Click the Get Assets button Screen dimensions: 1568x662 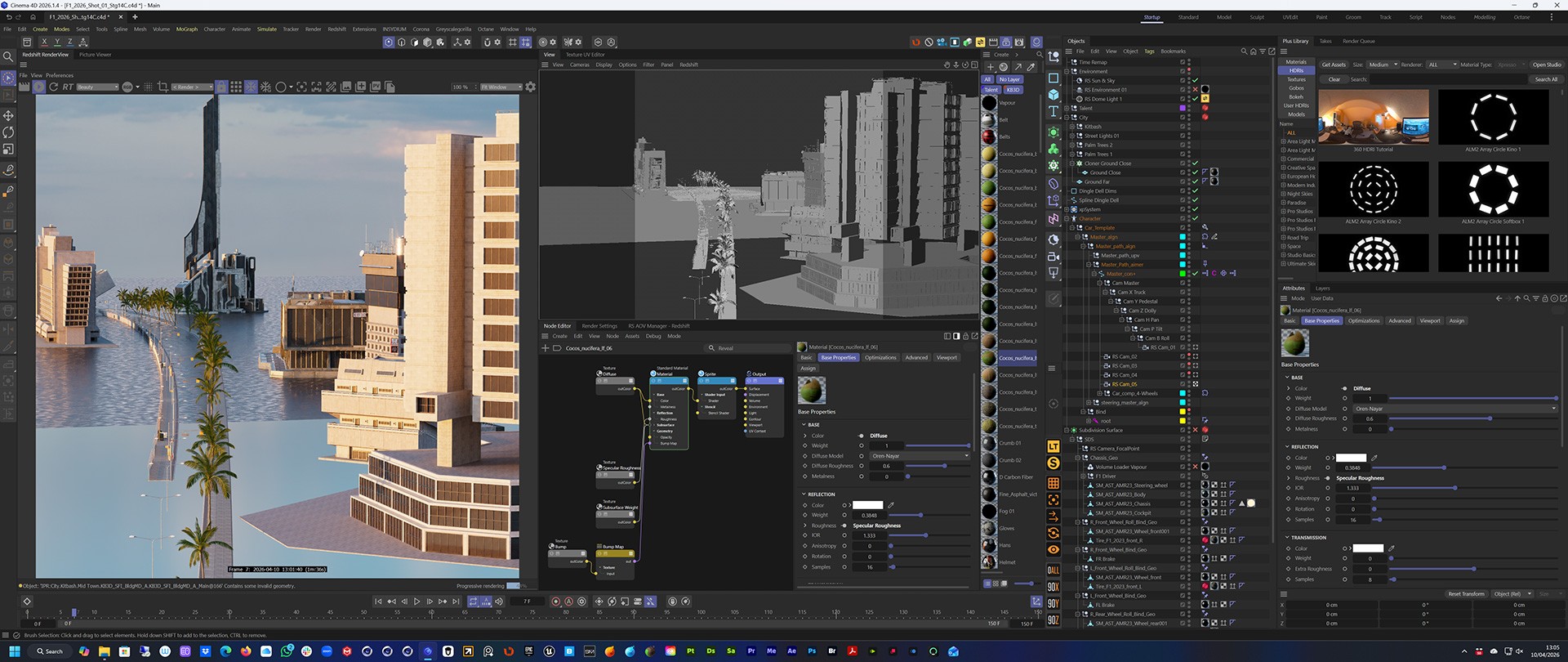pos(1334,65)
